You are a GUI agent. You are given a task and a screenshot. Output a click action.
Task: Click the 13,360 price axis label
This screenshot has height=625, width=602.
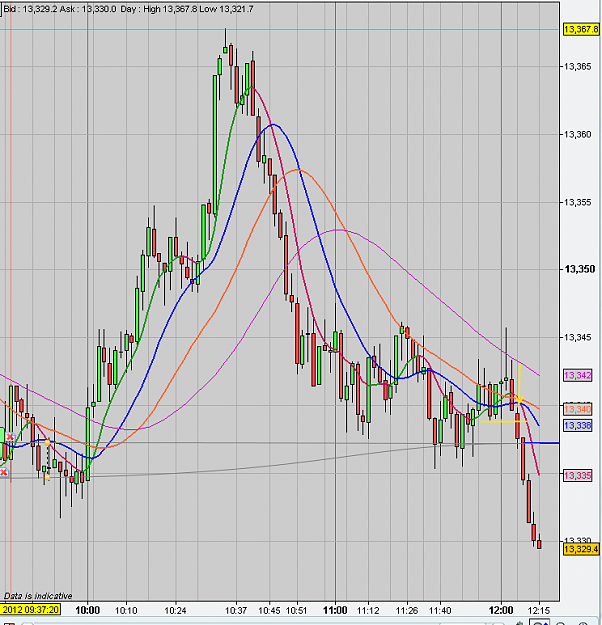578,134
